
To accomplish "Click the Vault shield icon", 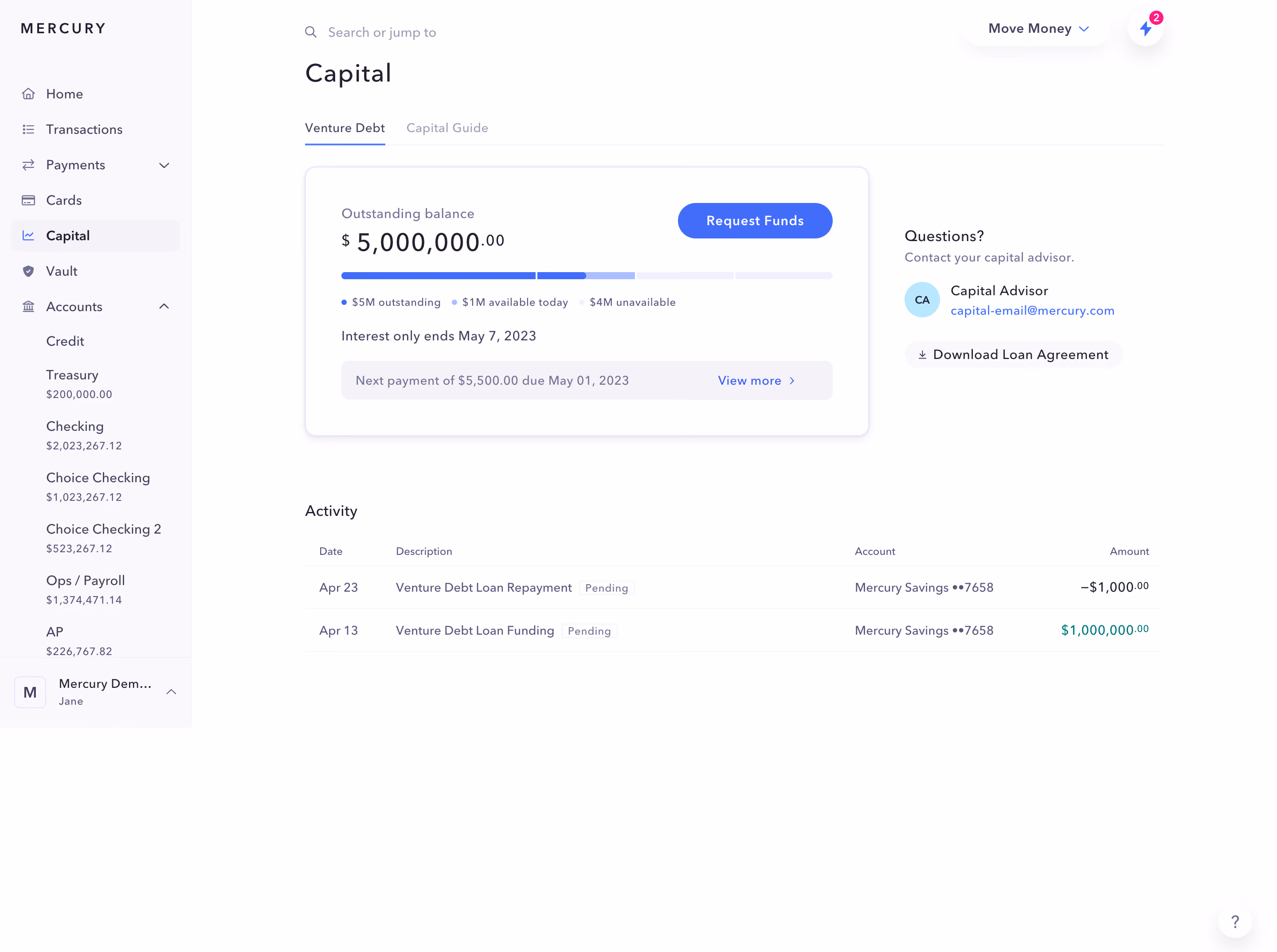I will [28, 271].
